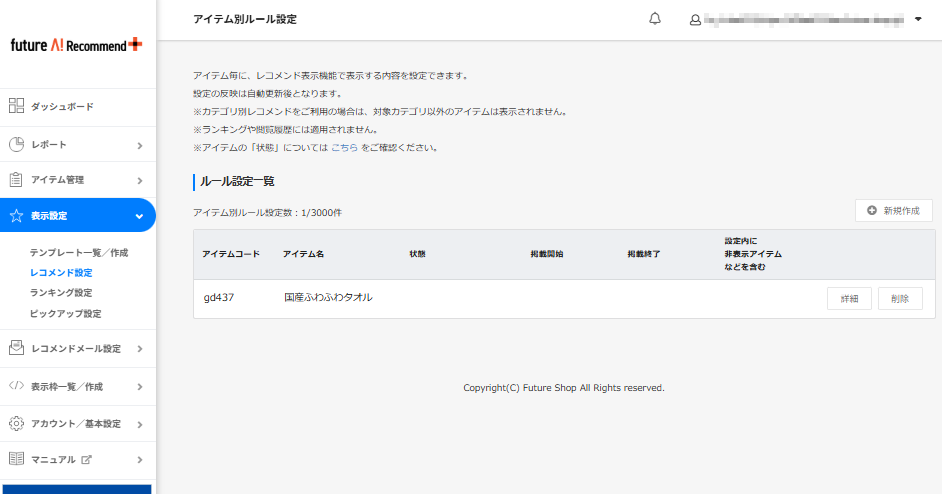Viewport: 942px width, 494px height.
Task: Click the アイテム管理 clipboard icon
Action: (16, 180)
